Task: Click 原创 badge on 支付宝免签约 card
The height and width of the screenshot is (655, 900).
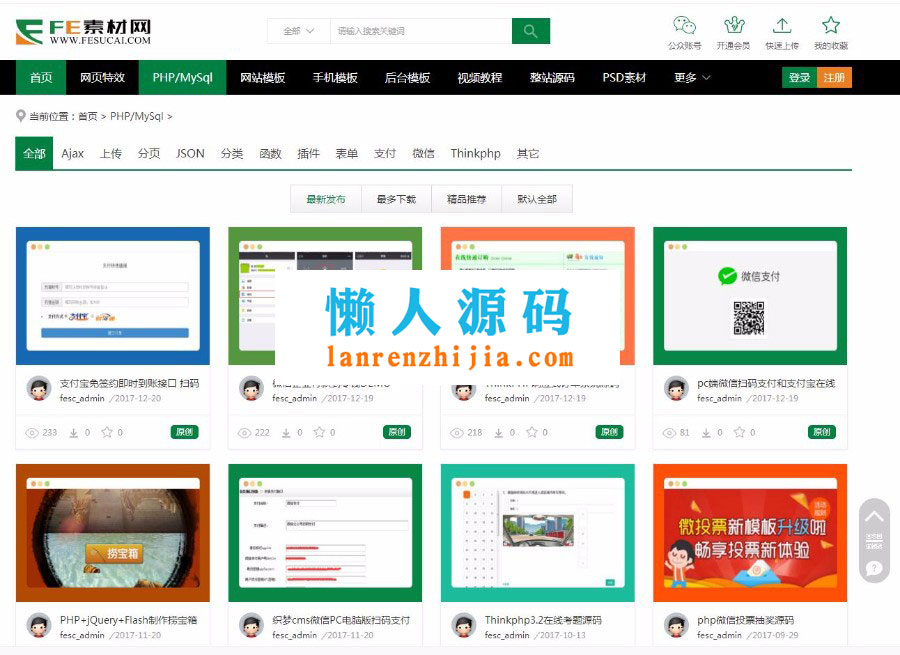Action: (184, 432)
